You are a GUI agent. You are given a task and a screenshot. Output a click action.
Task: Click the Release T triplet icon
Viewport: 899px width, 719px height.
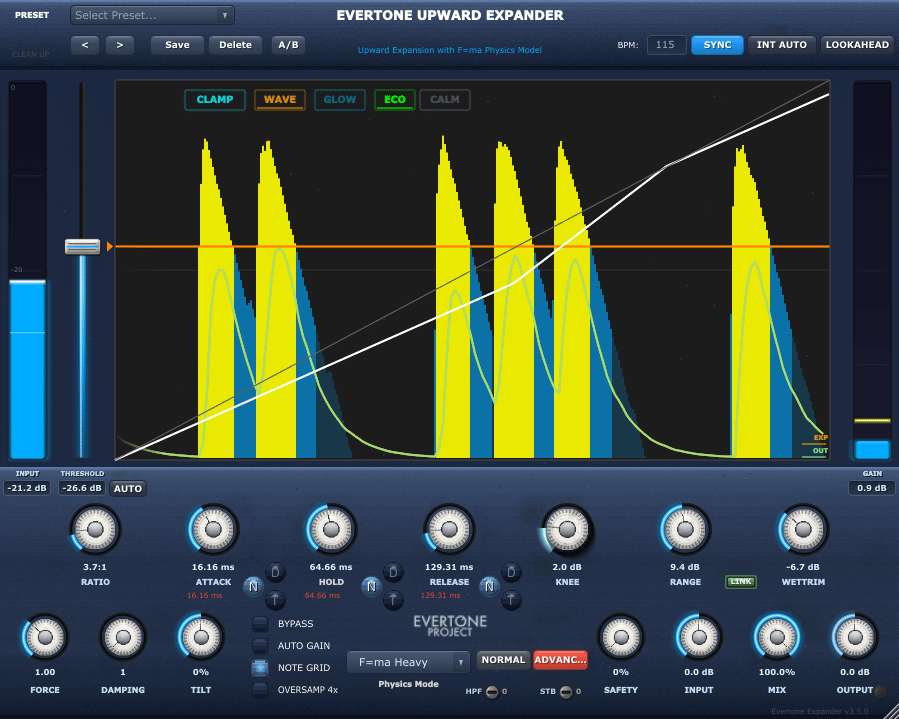point(511,599)
